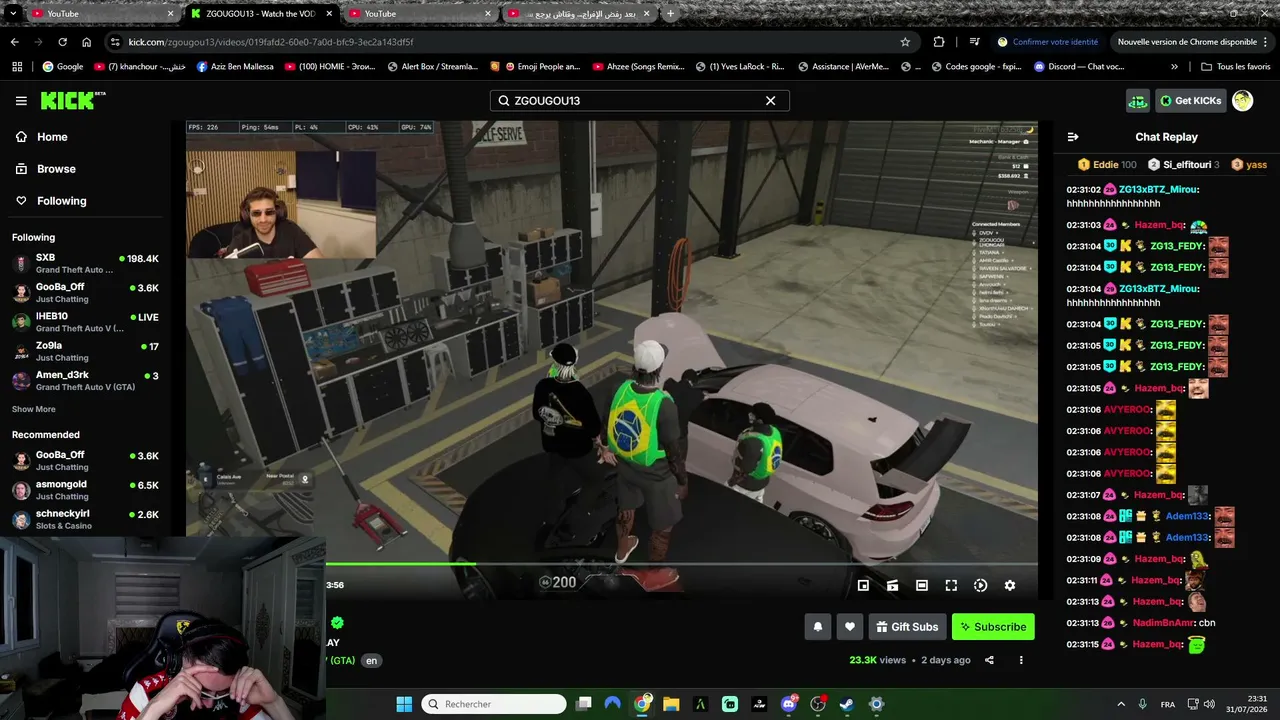Open the SXB channel in Following list
This screenshot has height=720, width=1280.
click(86, 264)
